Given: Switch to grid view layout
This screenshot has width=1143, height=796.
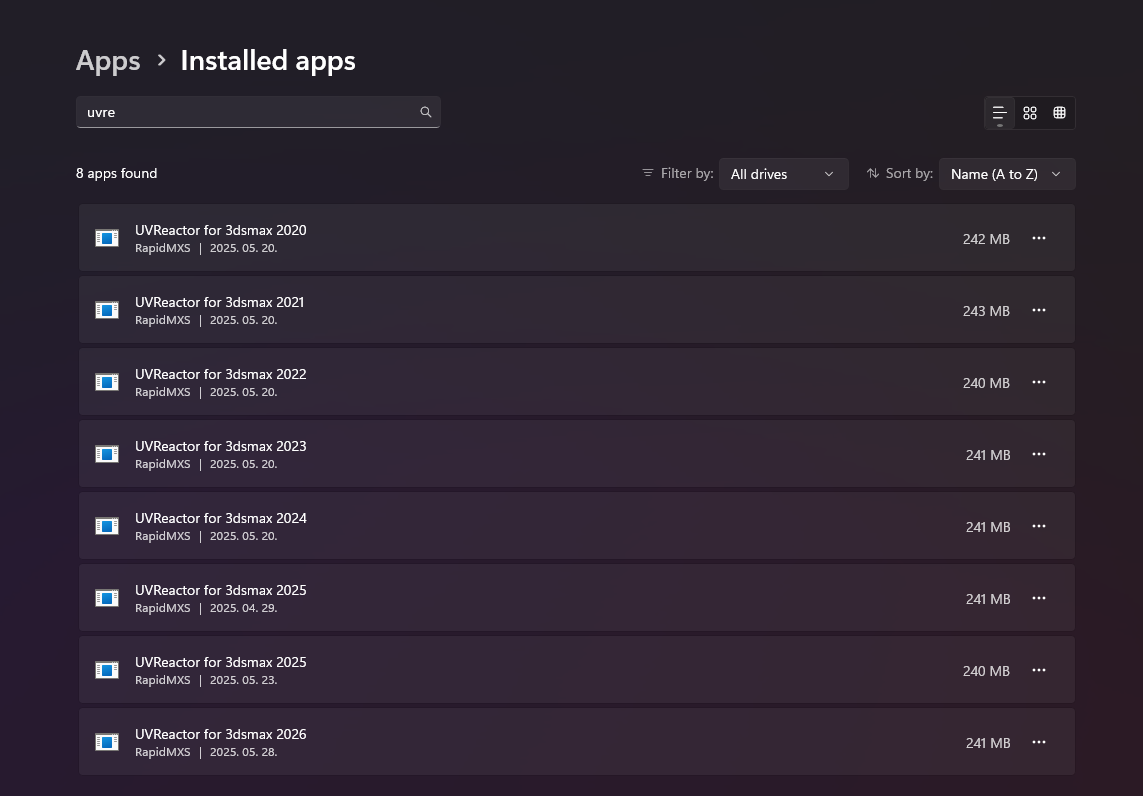Looking at the screenshot, I should (x=1029, y=113).
